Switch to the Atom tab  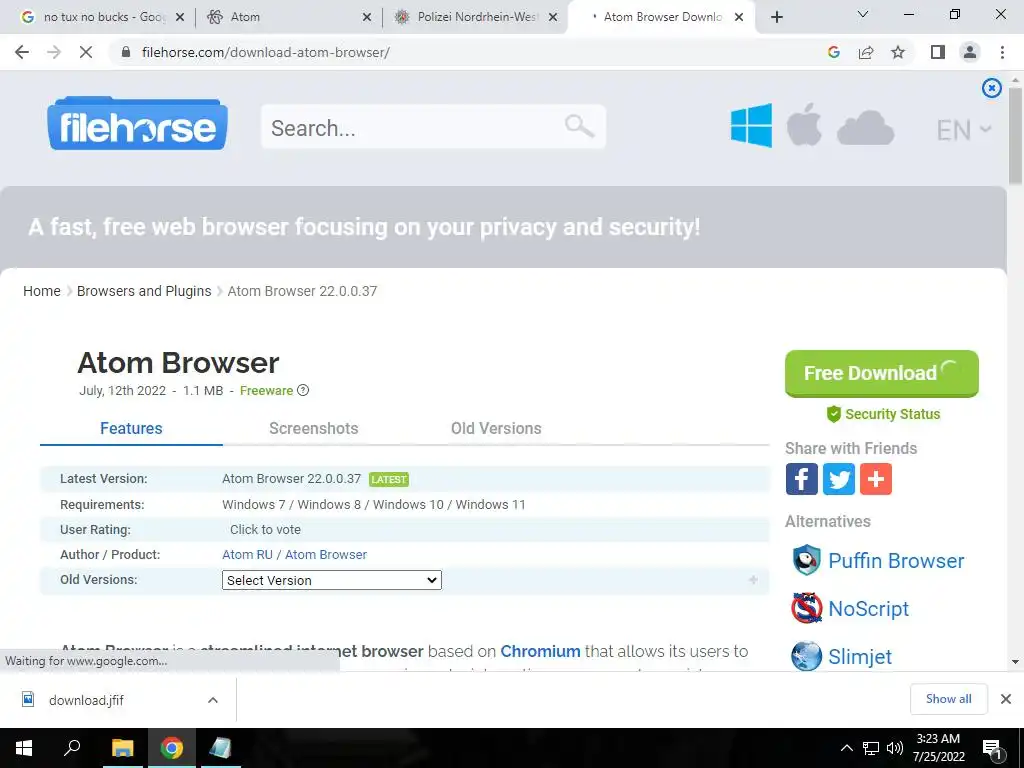click(287, 17)
